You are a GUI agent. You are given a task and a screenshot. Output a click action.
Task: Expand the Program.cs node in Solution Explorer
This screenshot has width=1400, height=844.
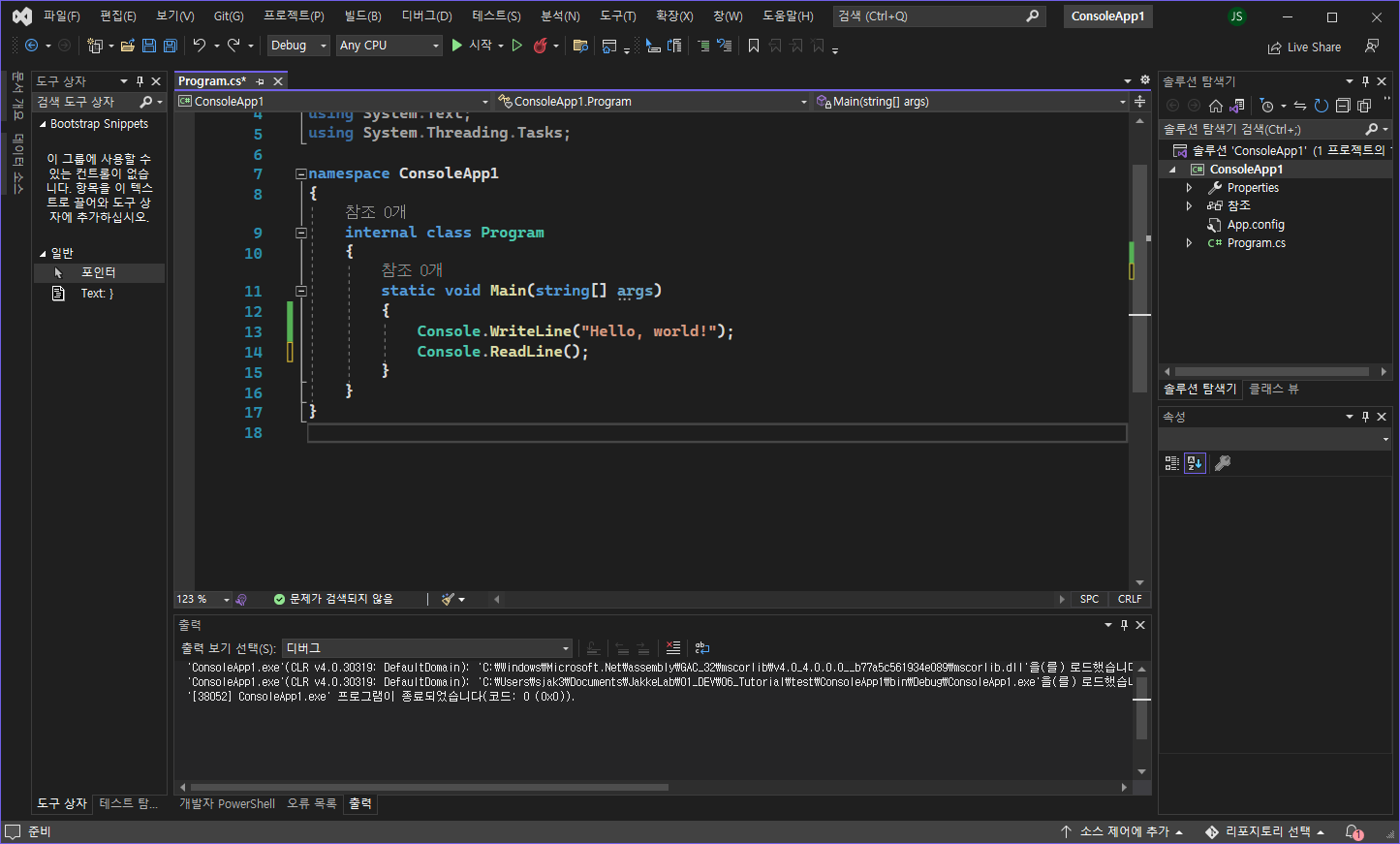1190,243
